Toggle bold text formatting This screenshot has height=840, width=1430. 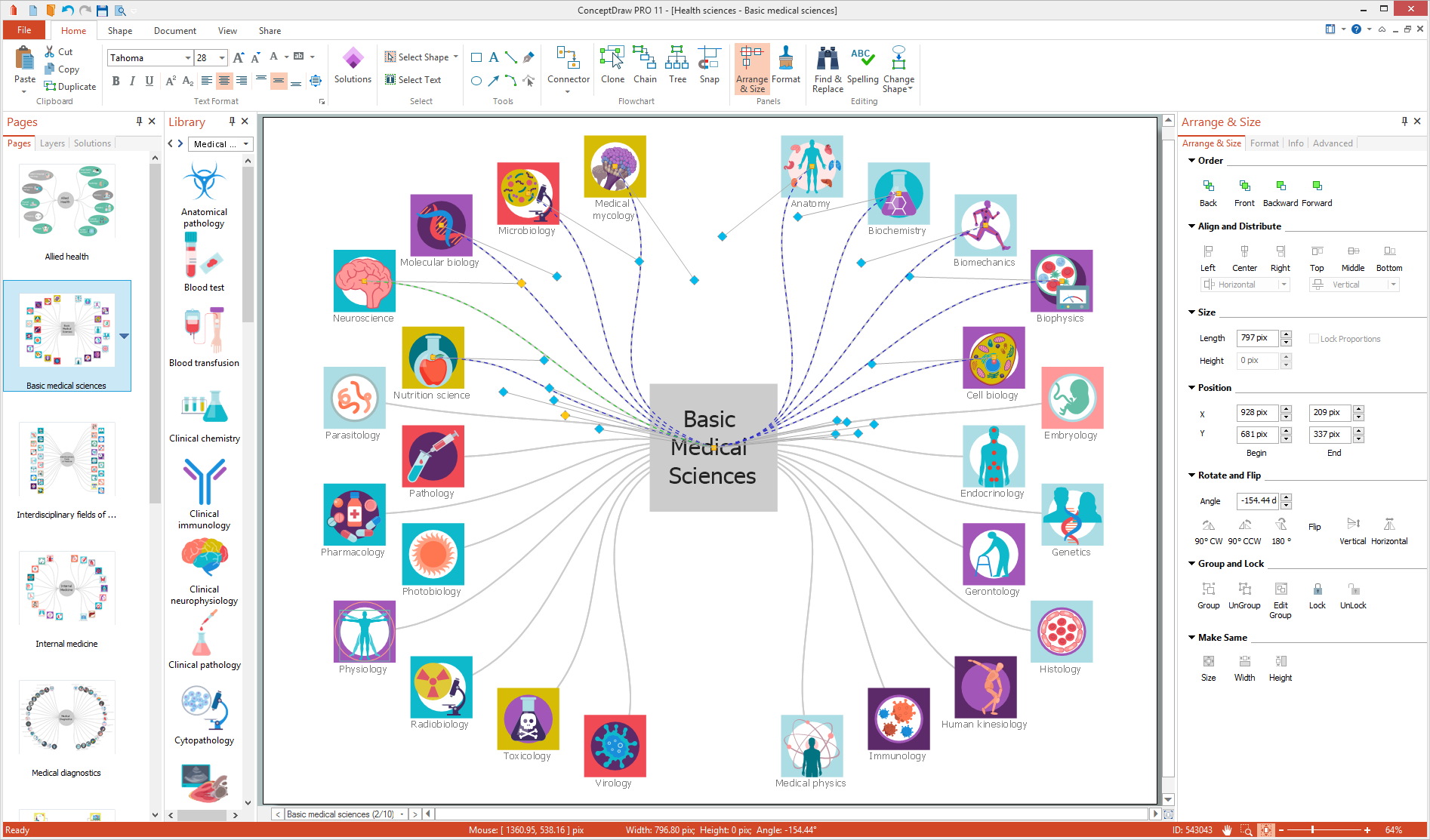[x=116, y=81]
